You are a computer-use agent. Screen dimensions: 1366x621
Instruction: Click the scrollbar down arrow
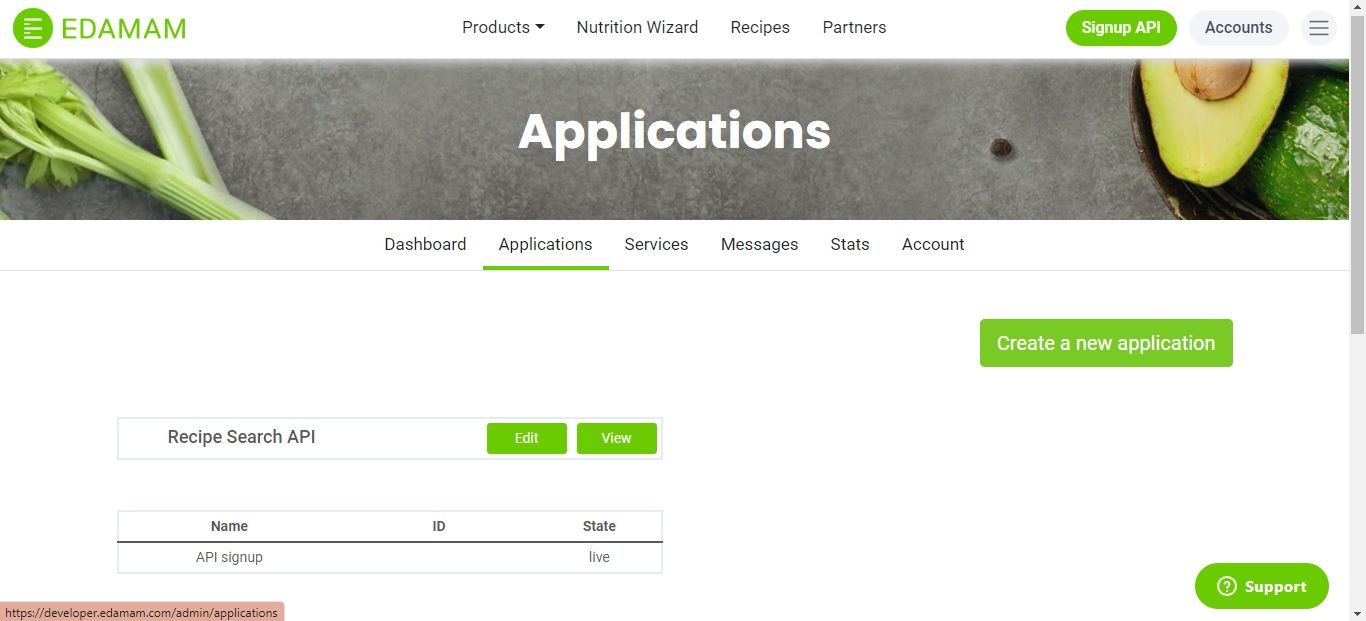(1359, 613)
